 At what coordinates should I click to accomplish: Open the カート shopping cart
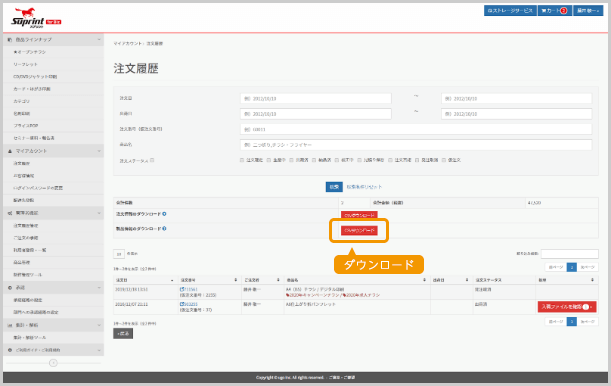point(554,11)
